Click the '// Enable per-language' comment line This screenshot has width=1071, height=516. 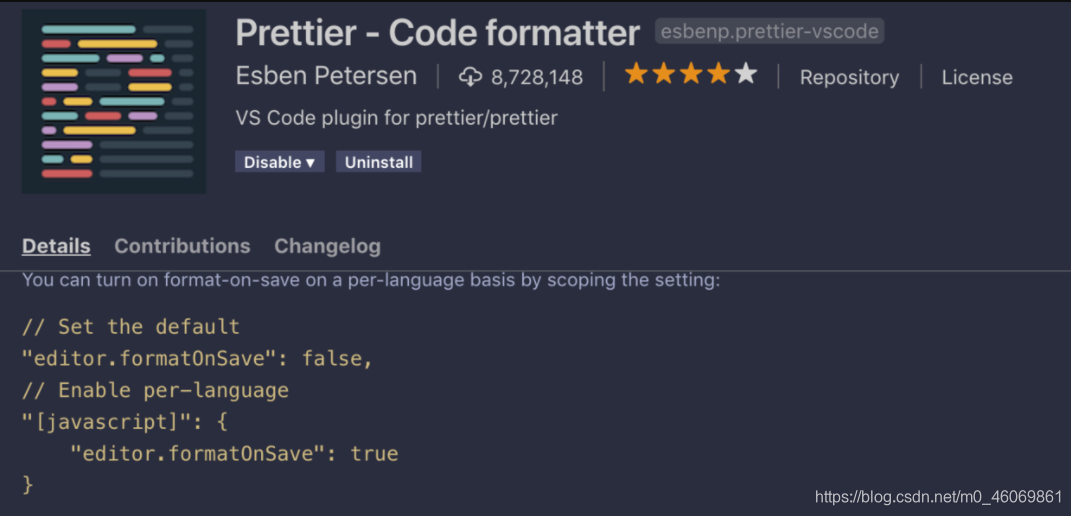click(155, 390)
